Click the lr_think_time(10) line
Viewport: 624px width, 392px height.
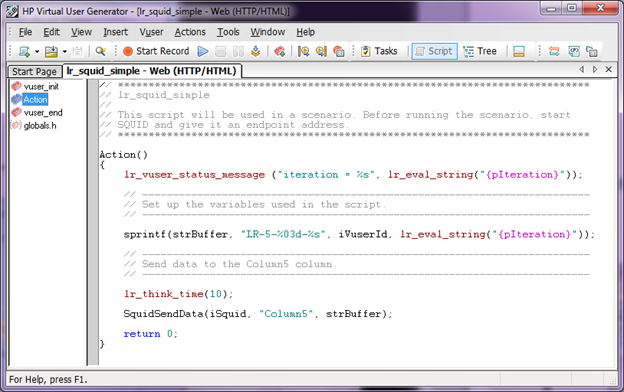click(178, 294)
